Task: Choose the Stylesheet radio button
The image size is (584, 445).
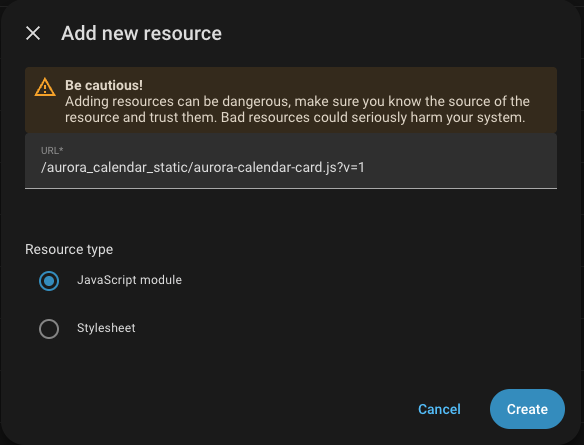Action: (49, 329)
